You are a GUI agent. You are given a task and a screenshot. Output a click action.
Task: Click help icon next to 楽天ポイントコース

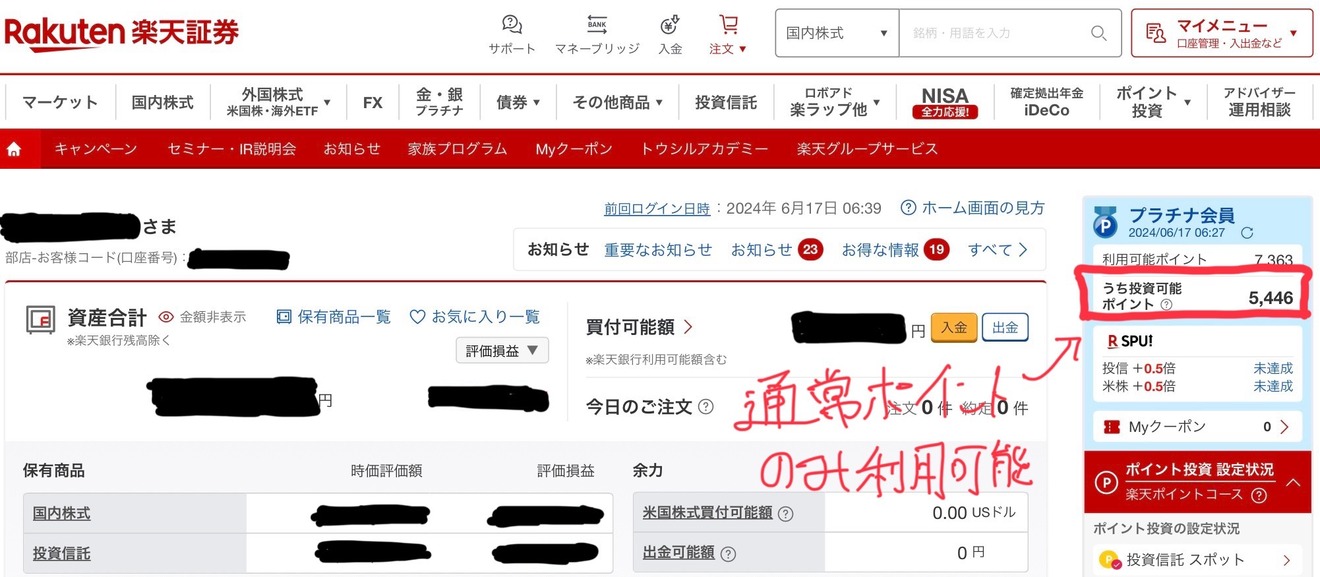click(1258, 495)
